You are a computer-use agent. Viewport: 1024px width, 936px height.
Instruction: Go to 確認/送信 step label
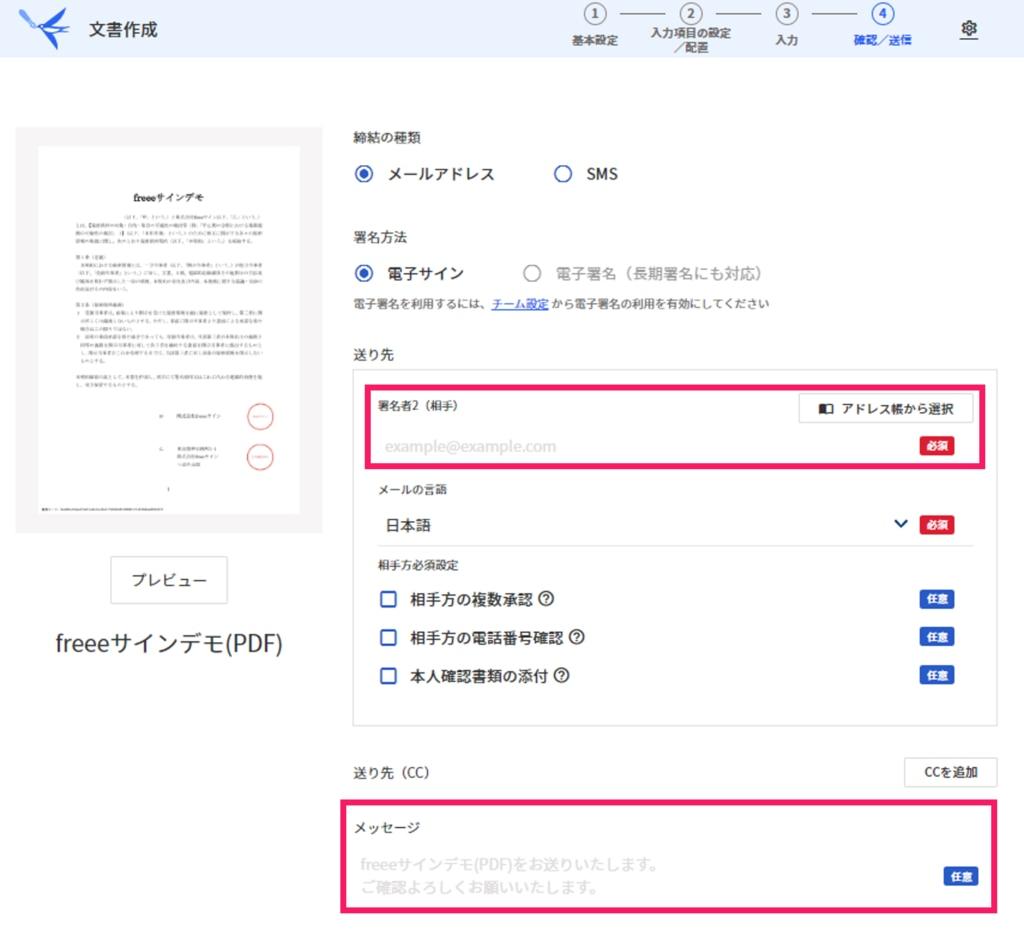[882, 40]
